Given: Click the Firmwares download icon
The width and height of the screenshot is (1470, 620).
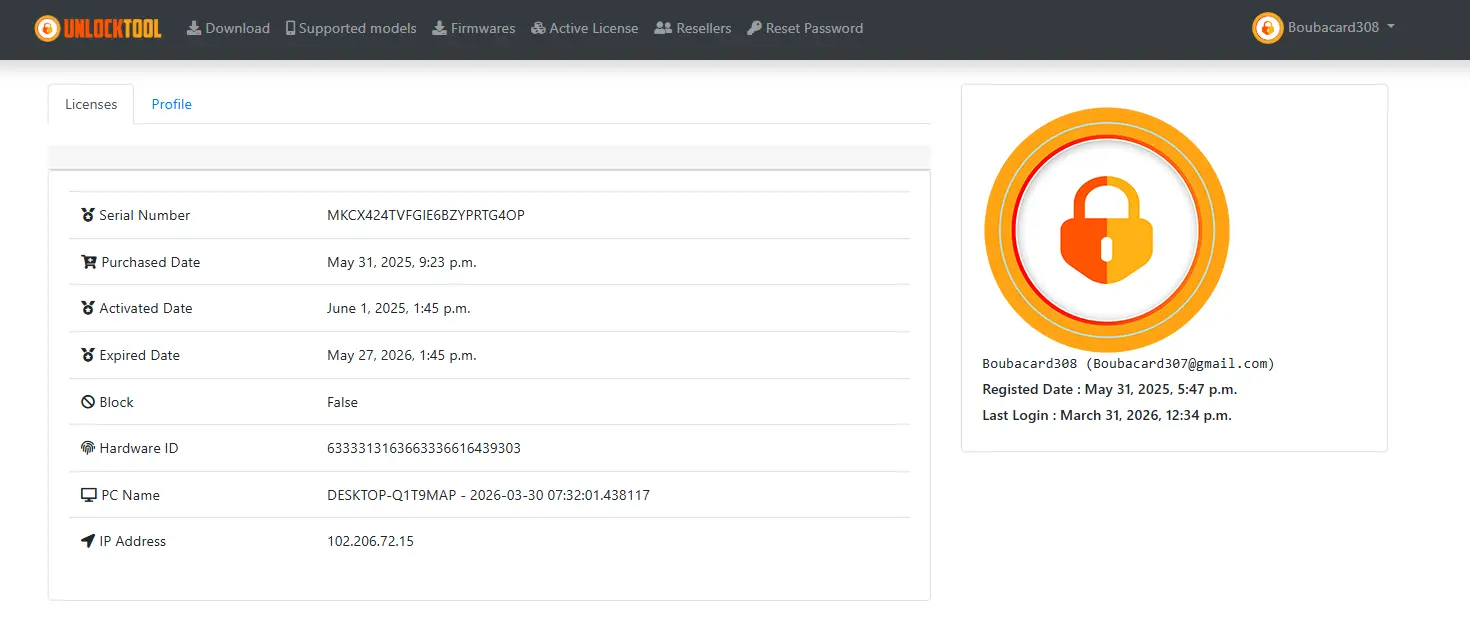Looking at the screenshot, I should tap(439, 28).
